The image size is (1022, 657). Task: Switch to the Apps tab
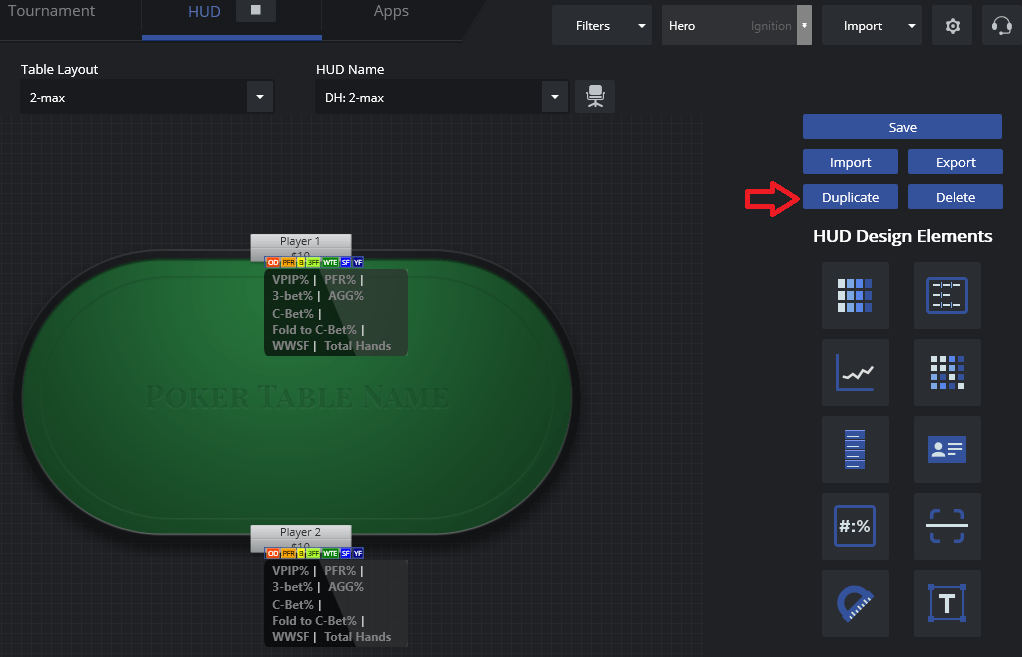tap(391, 11)
